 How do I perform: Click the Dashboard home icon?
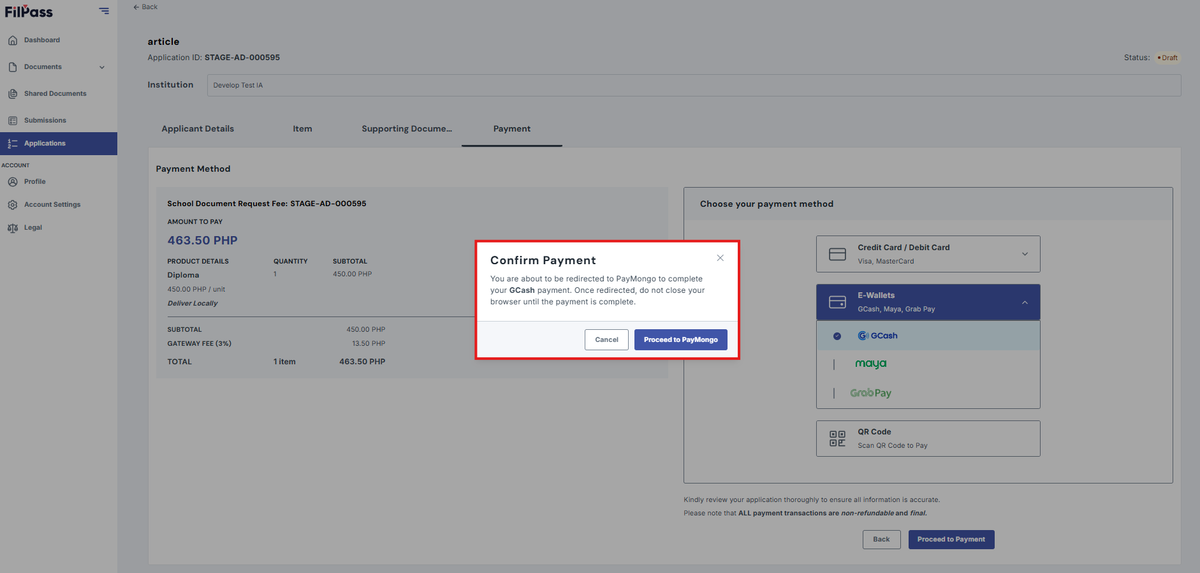[x=12, y=40]
